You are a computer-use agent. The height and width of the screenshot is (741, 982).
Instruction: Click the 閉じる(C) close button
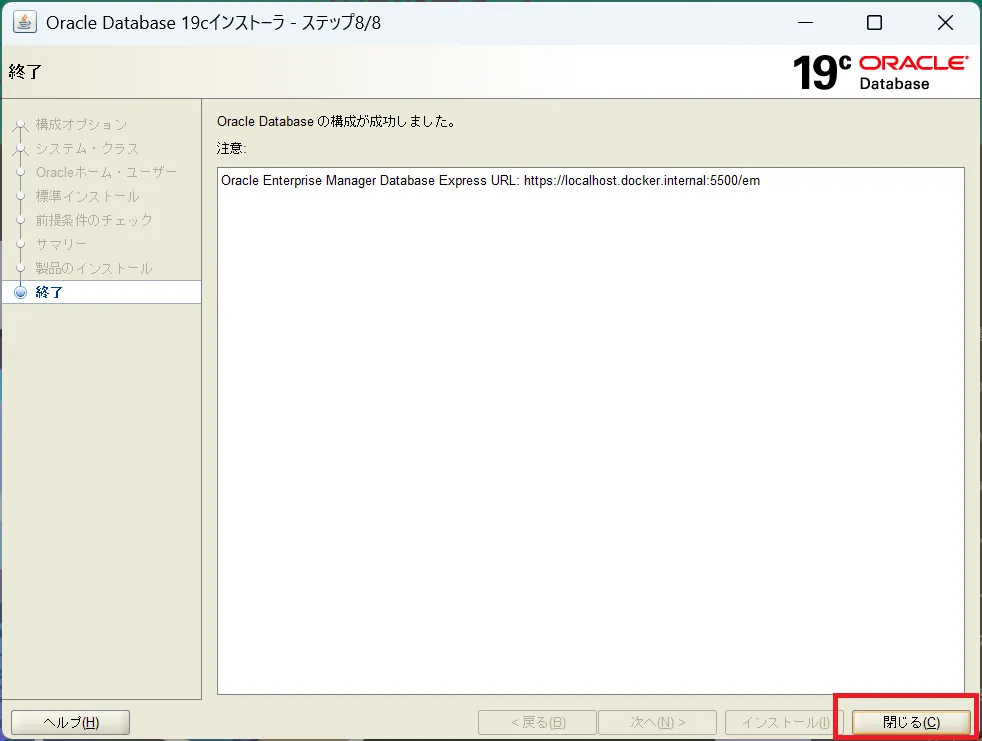click(911, 722)
